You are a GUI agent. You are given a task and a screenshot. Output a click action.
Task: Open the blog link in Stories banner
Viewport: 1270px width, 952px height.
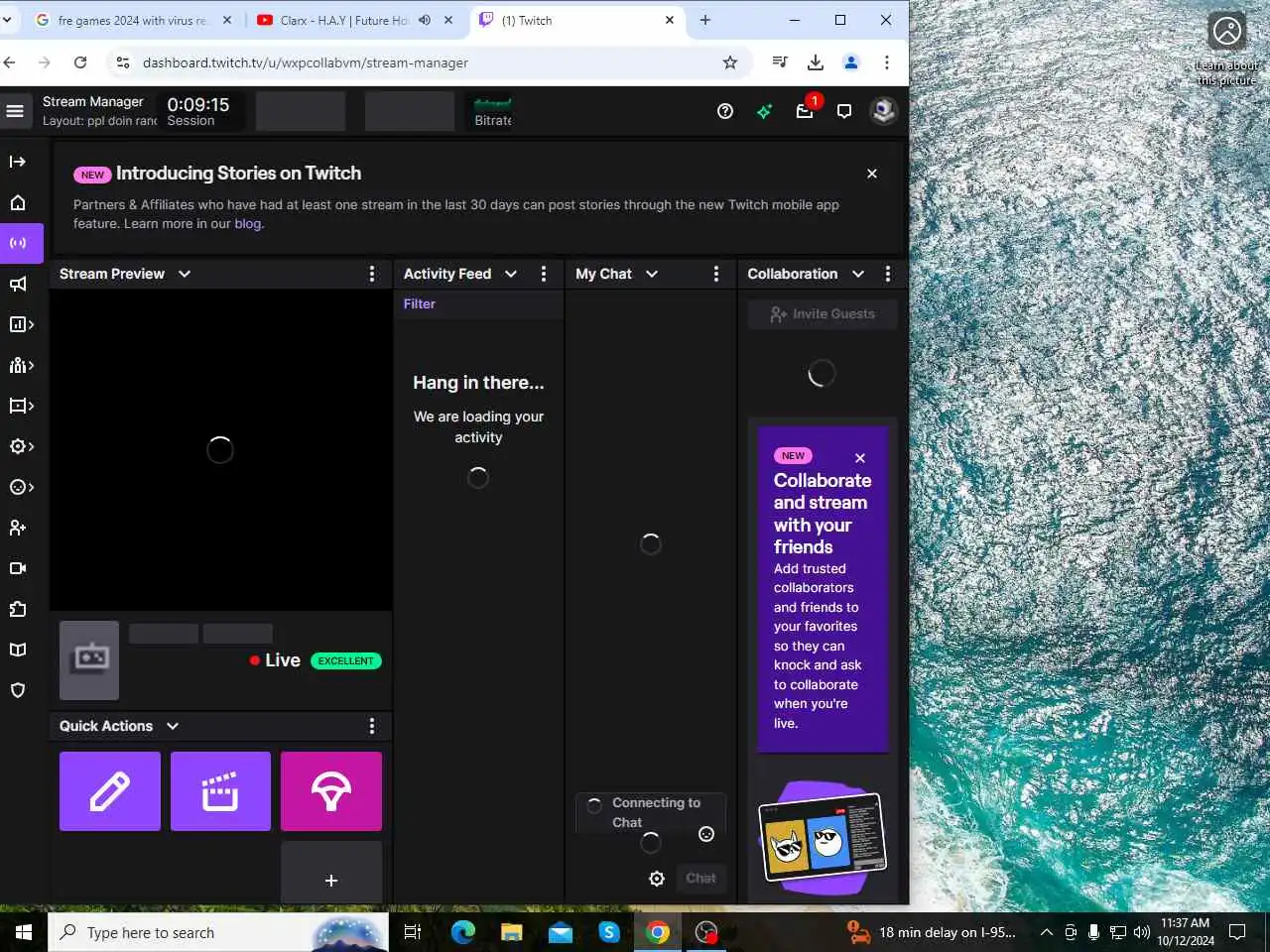click(248, 224)
